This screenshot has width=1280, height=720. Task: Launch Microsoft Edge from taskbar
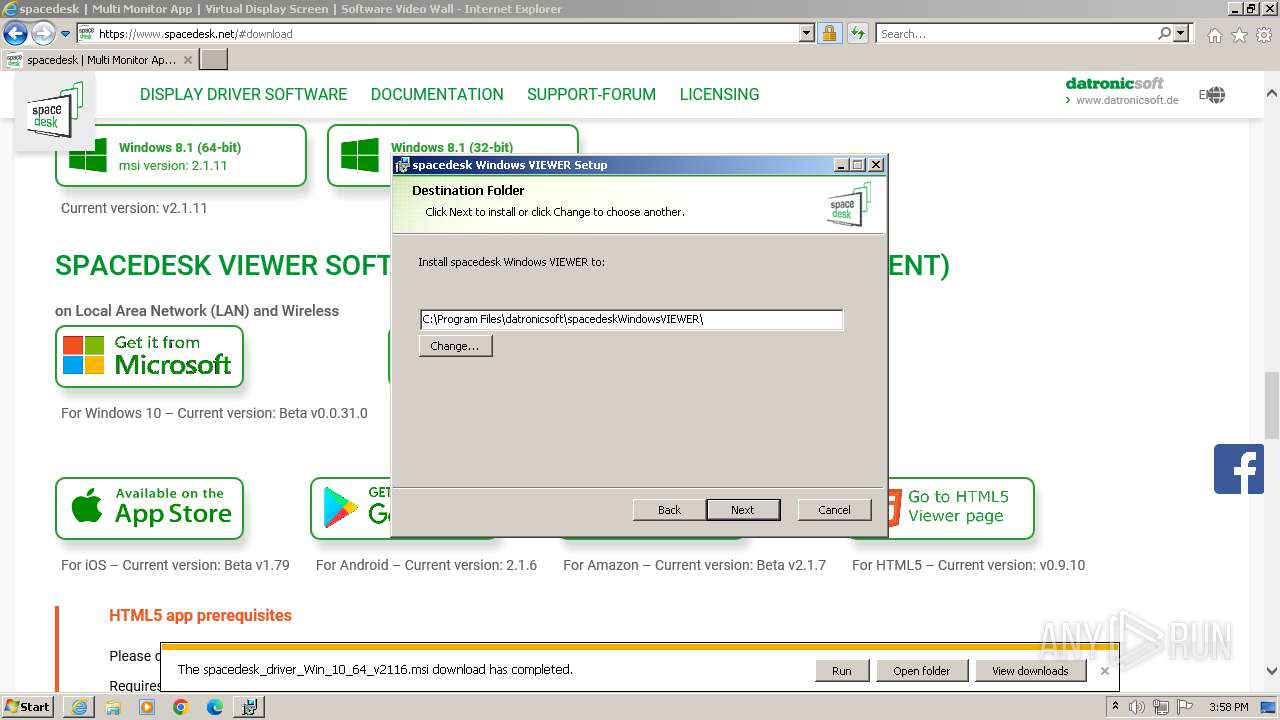(215, 707)
